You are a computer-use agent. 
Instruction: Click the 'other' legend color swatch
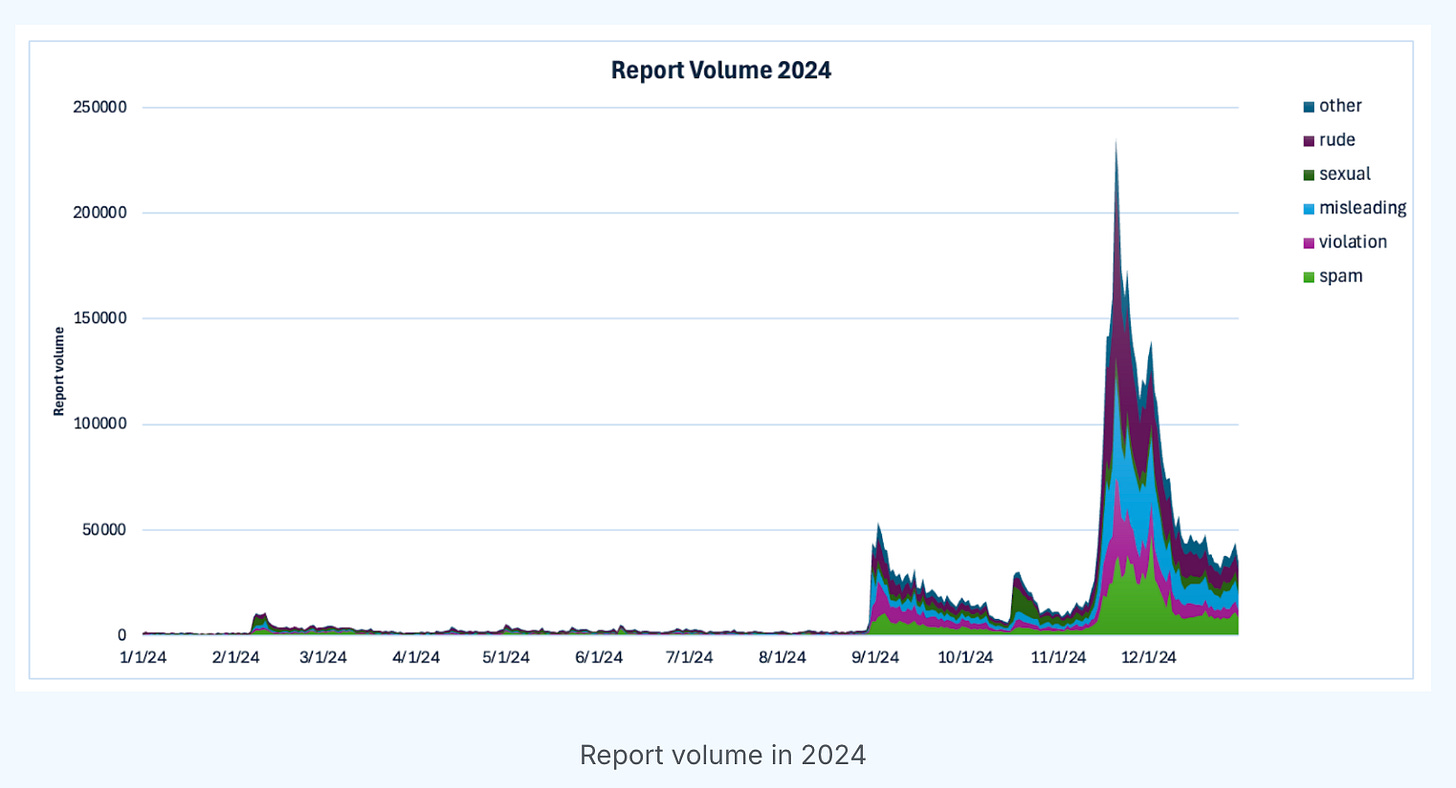point(1308,106)
